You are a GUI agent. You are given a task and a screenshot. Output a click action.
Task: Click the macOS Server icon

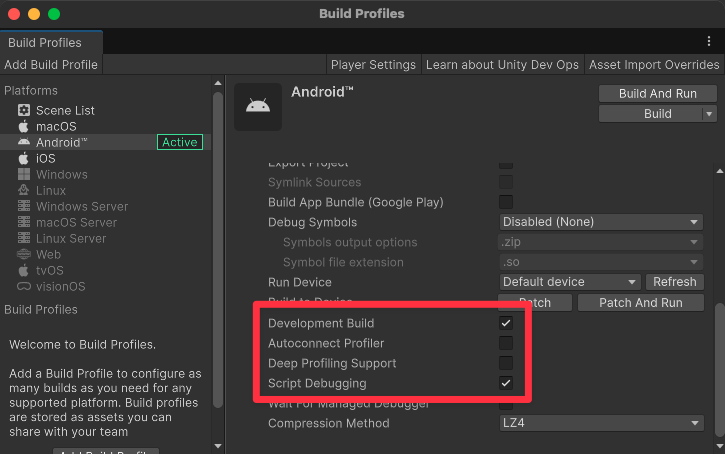click(24, 222)
